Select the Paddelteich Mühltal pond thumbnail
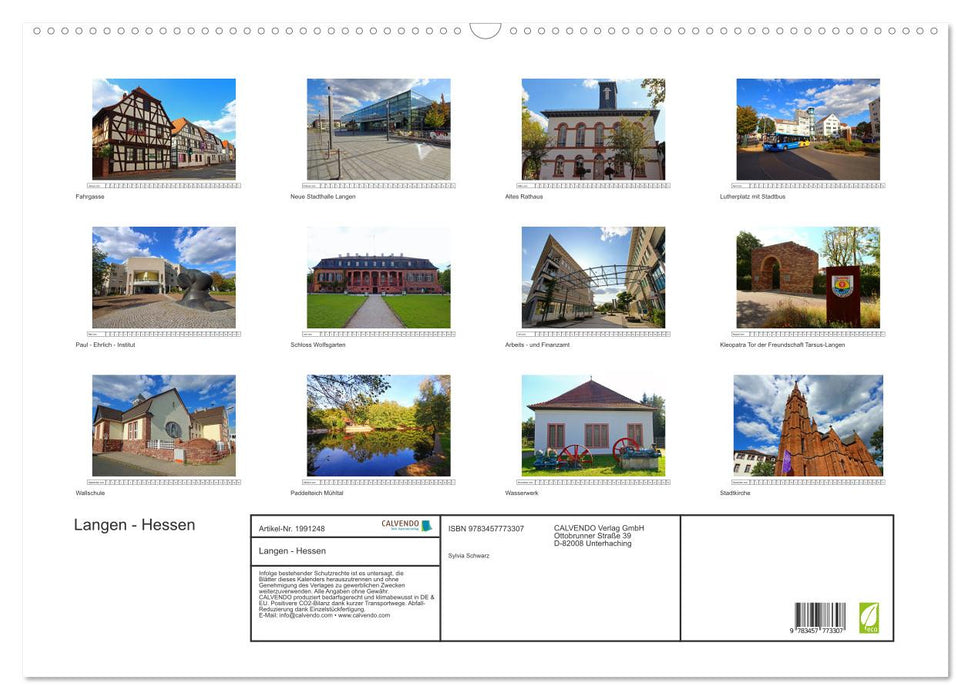Screen dimensions: 971x700 click(x=378, y=425)
